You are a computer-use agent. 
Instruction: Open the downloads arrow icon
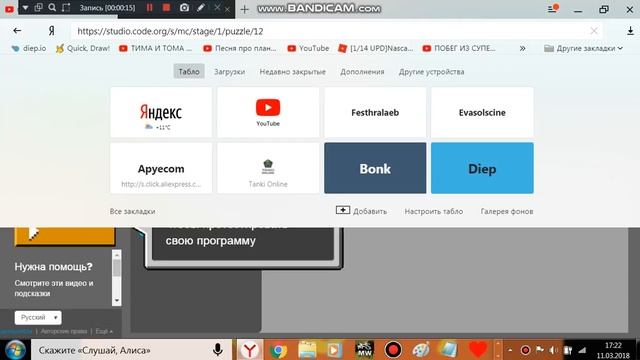coord(630,31)
